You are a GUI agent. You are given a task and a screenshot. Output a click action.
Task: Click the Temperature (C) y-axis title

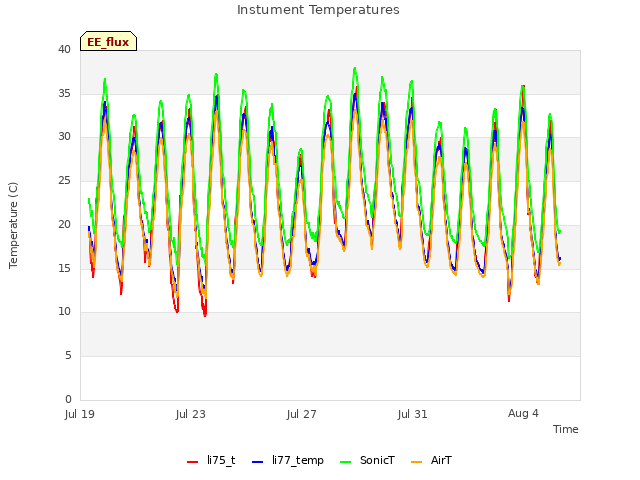13,225
